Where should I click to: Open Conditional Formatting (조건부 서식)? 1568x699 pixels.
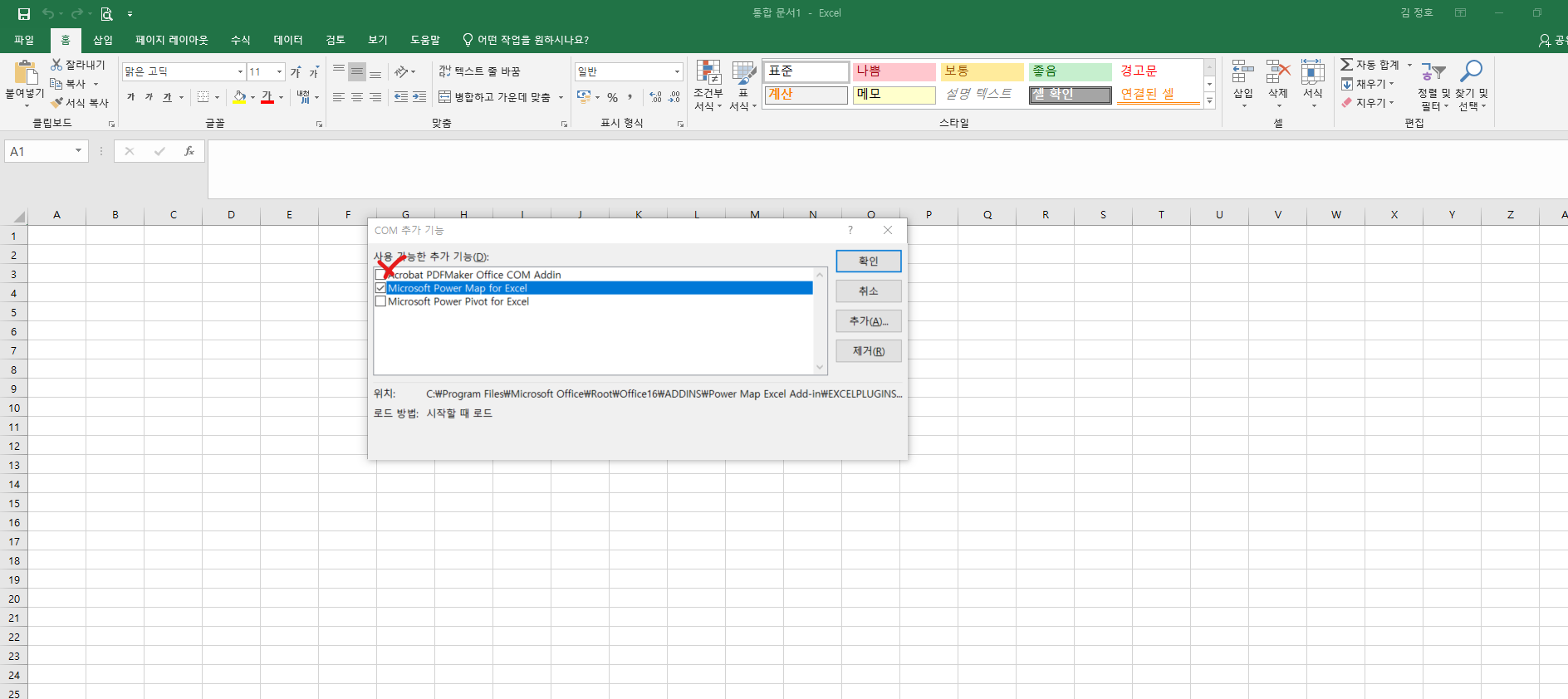[x=708, y=85]
